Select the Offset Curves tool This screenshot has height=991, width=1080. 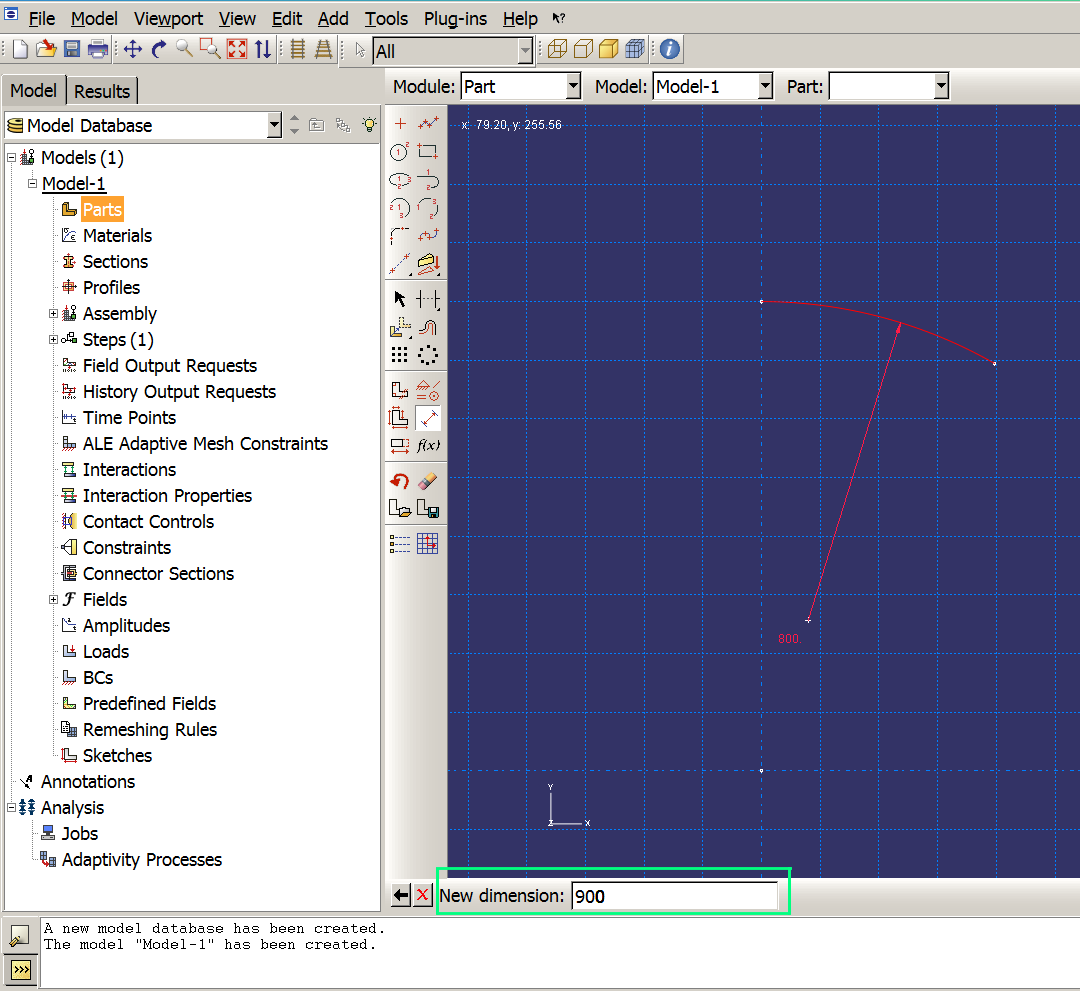point(428,327)
